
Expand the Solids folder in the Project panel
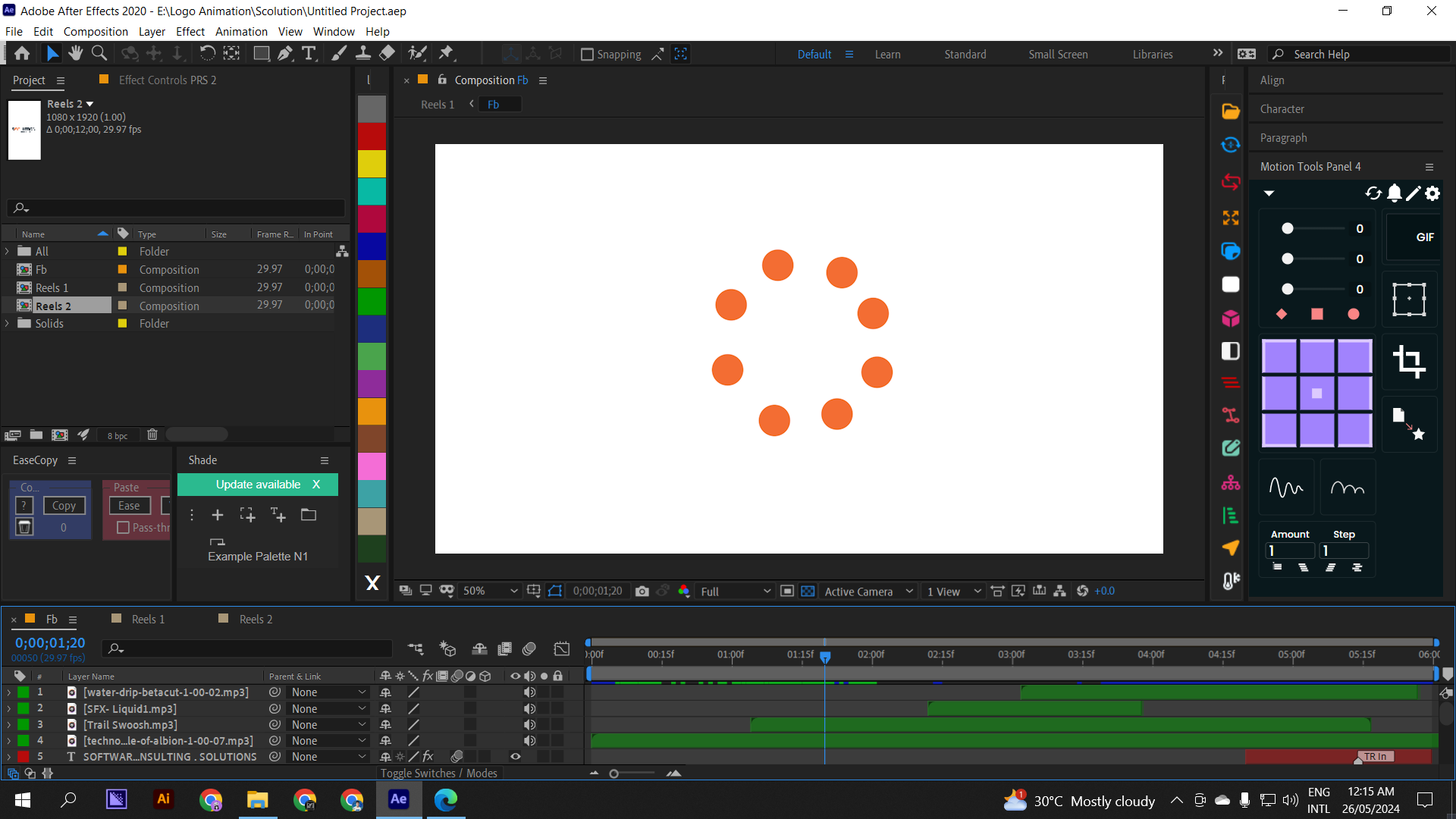point(8,323)
